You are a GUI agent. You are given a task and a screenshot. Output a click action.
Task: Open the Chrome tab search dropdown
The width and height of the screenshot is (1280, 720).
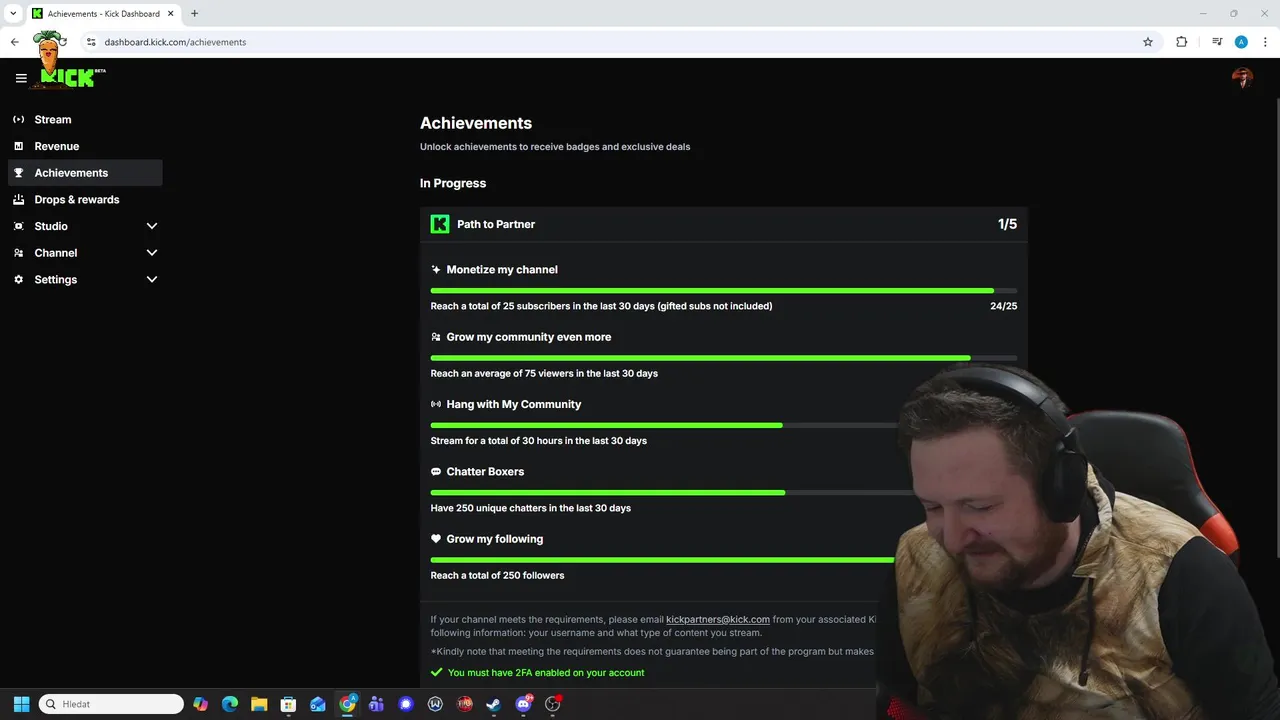(13, 14)
